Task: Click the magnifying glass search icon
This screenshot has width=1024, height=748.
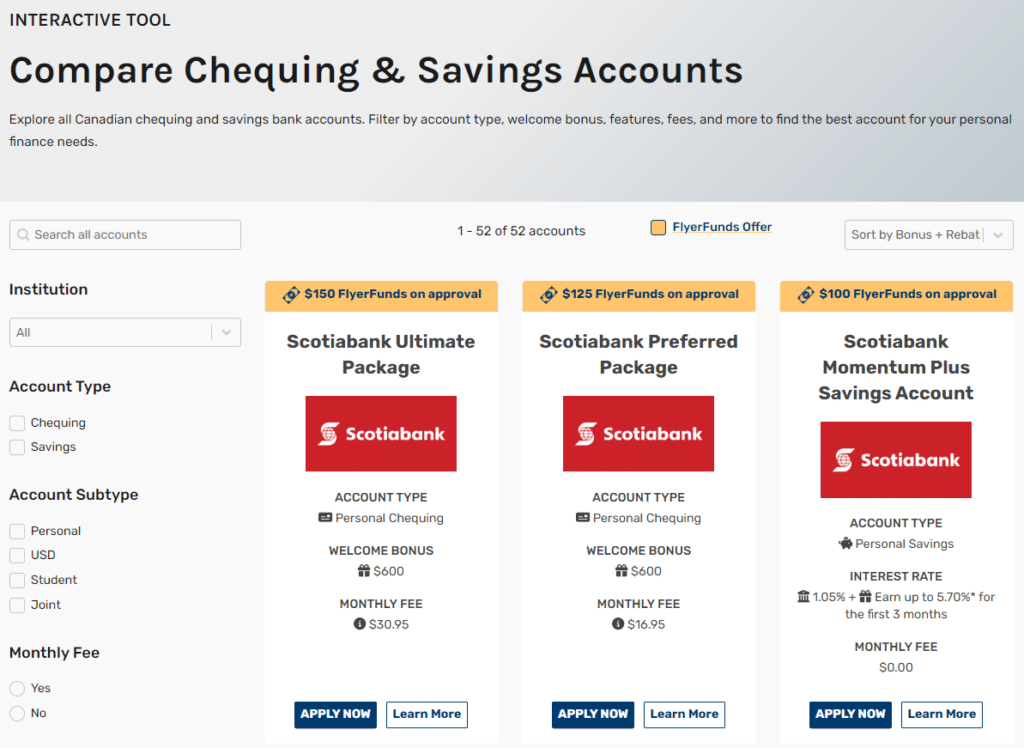Action: [23, 234]
